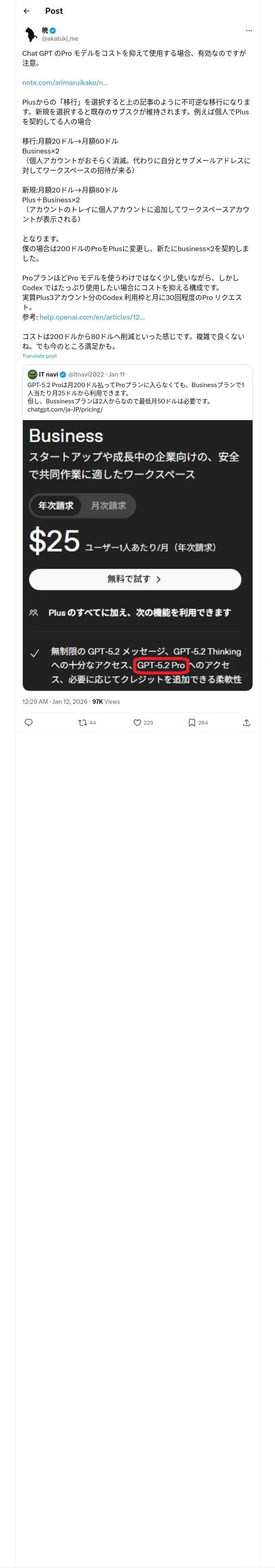Open the three-dot more options menu
This screenshot has width=275, height=1568.
tap(248, 31)
